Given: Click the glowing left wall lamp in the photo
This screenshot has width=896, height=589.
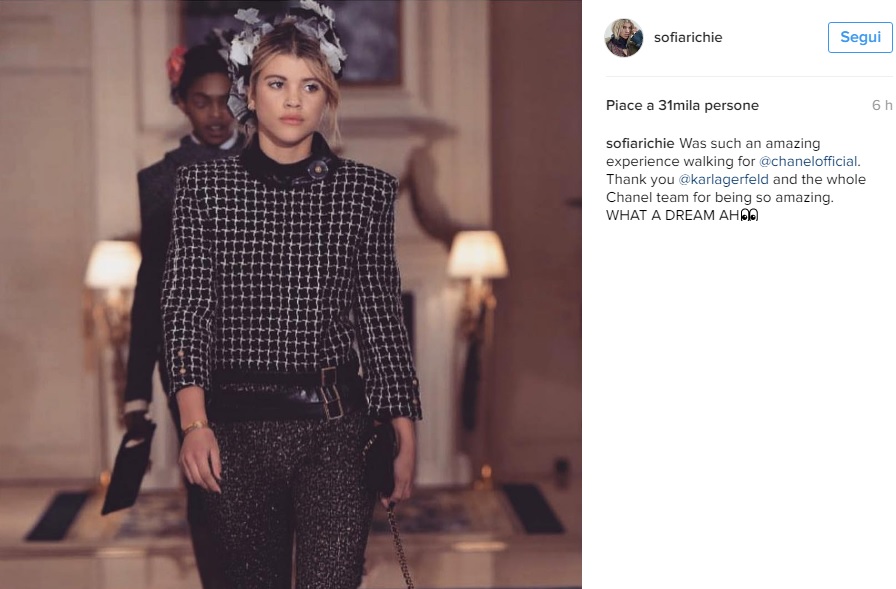Looking at the screenshot, I should [112, 264].
